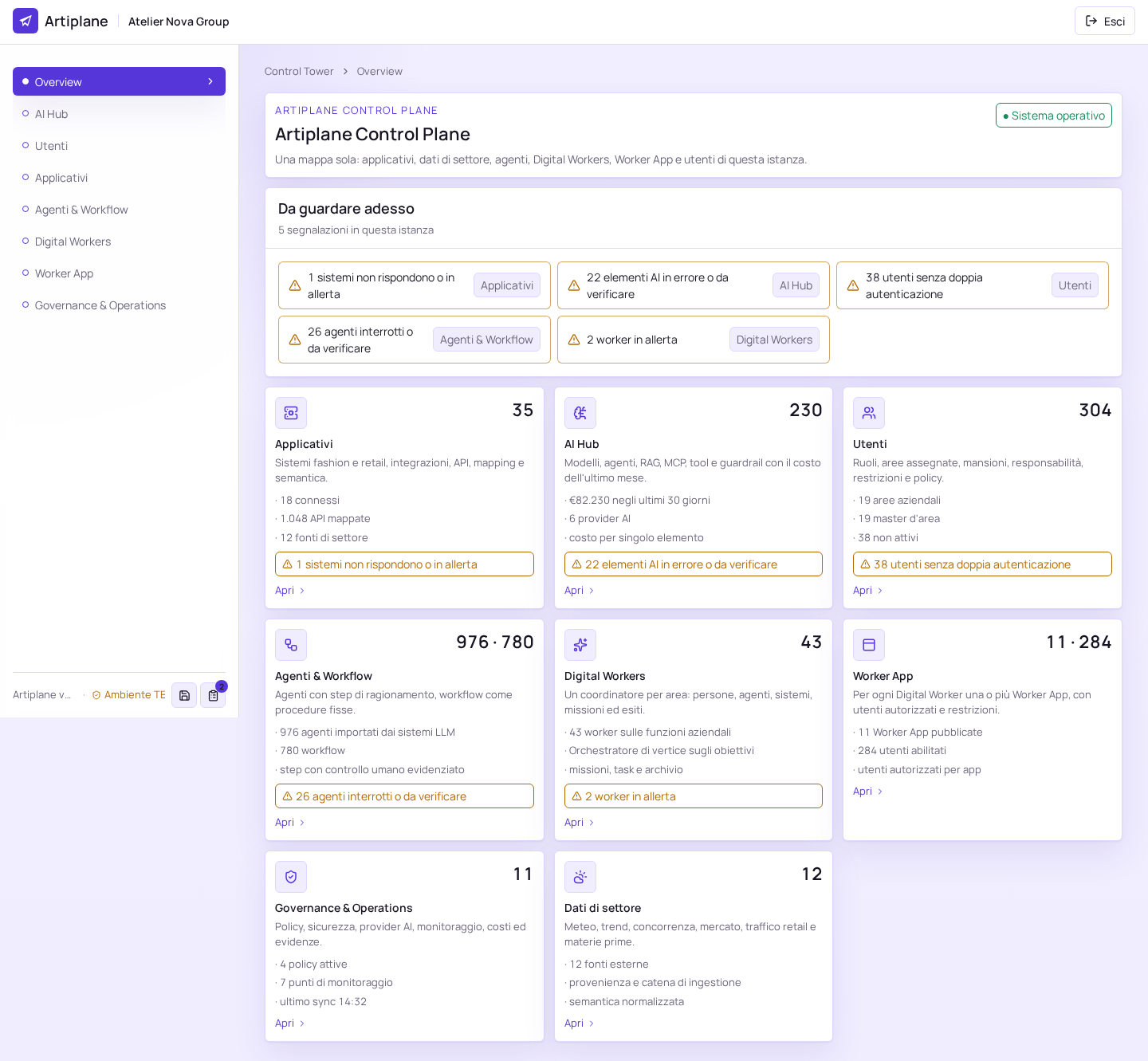Click warning icon beside '22 elementi AI' alert

[574, 285]
